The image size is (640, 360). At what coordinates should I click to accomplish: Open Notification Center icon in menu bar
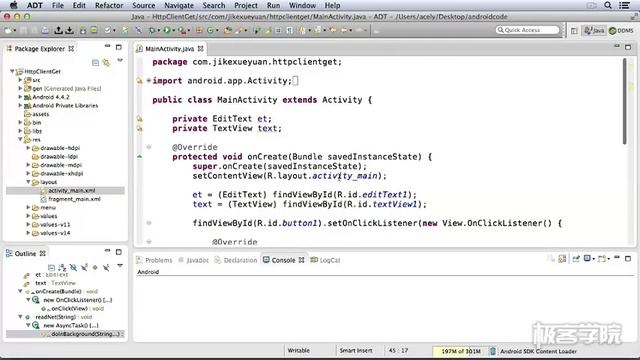pos(624,5)
